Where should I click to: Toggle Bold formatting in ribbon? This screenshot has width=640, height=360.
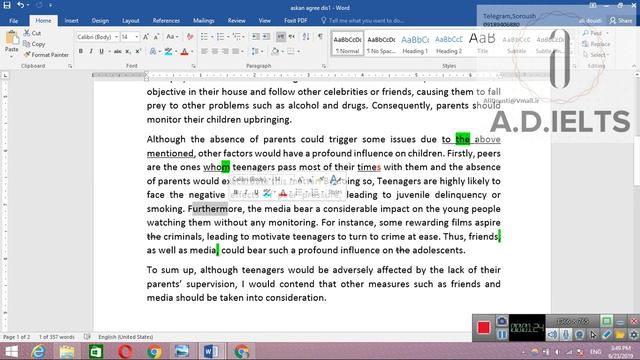coord(81,51)
